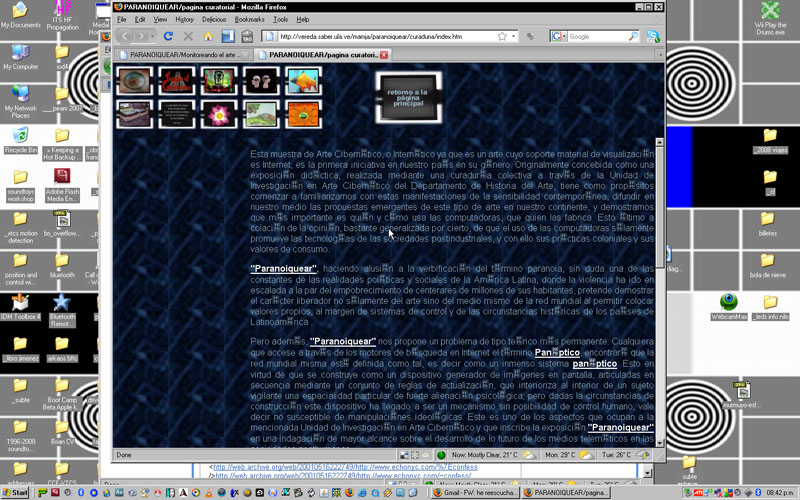Open the WebcamMax desktop icon

(x=729, y=307)
